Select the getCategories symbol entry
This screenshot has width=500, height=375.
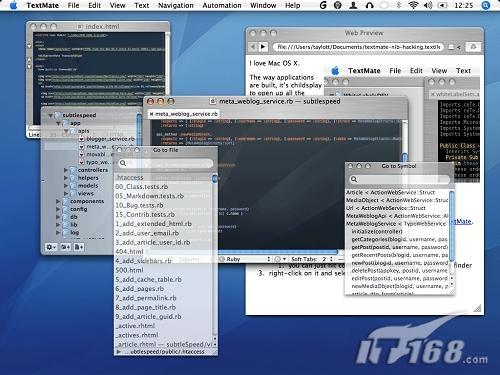click(x=398, y=239)
